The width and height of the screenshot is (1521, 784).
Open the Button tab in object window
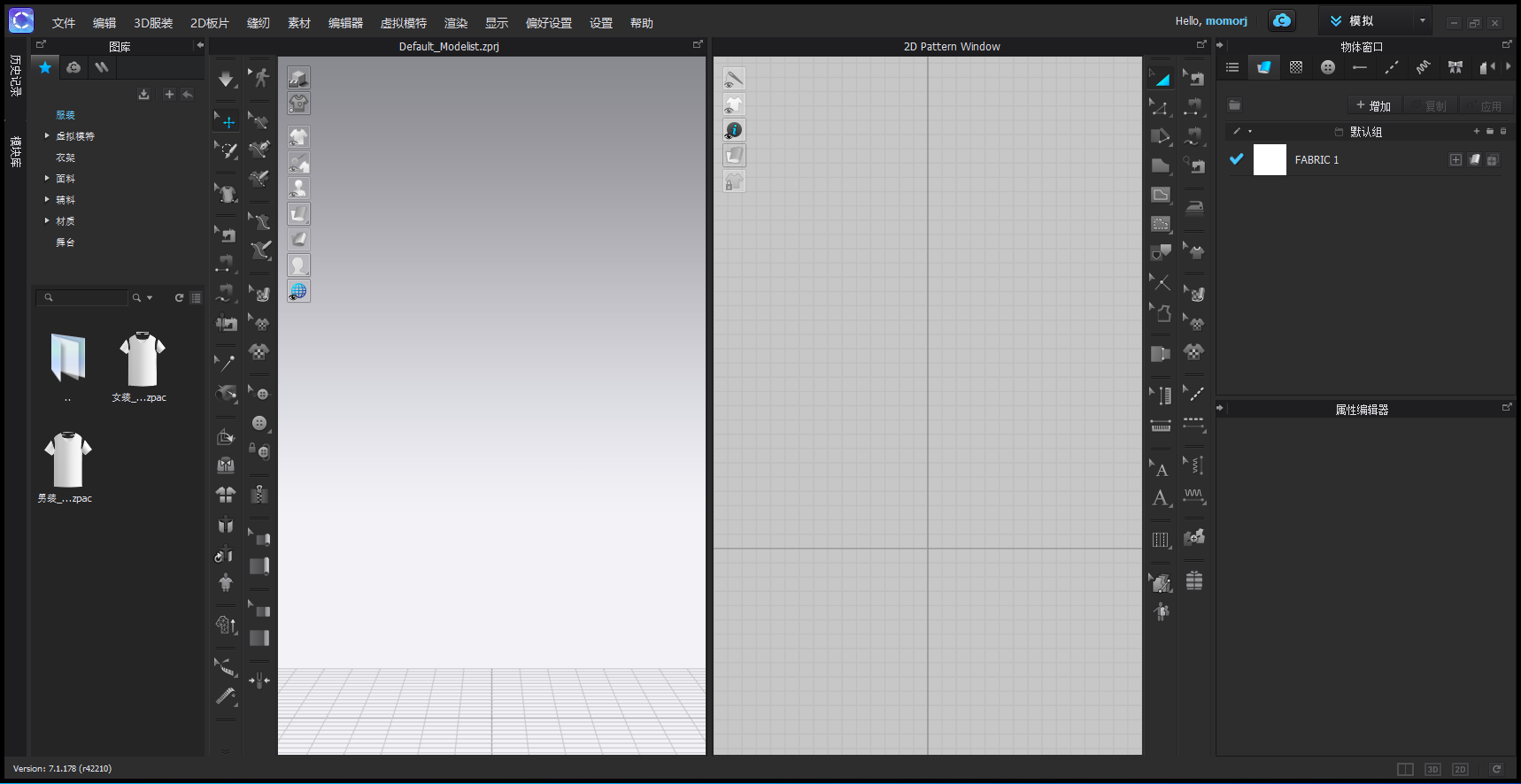pos(1327,67)
